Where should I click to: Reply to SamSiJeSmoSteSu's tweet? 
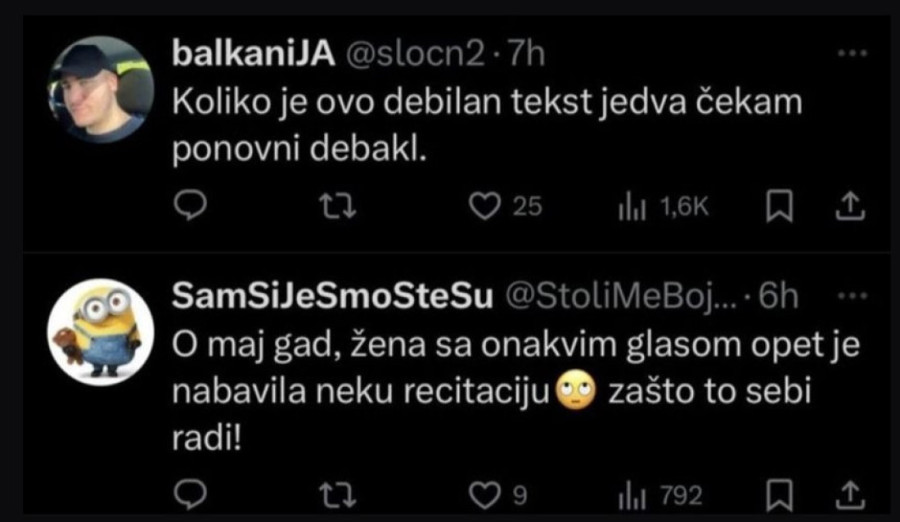click(x=190, y=494)
